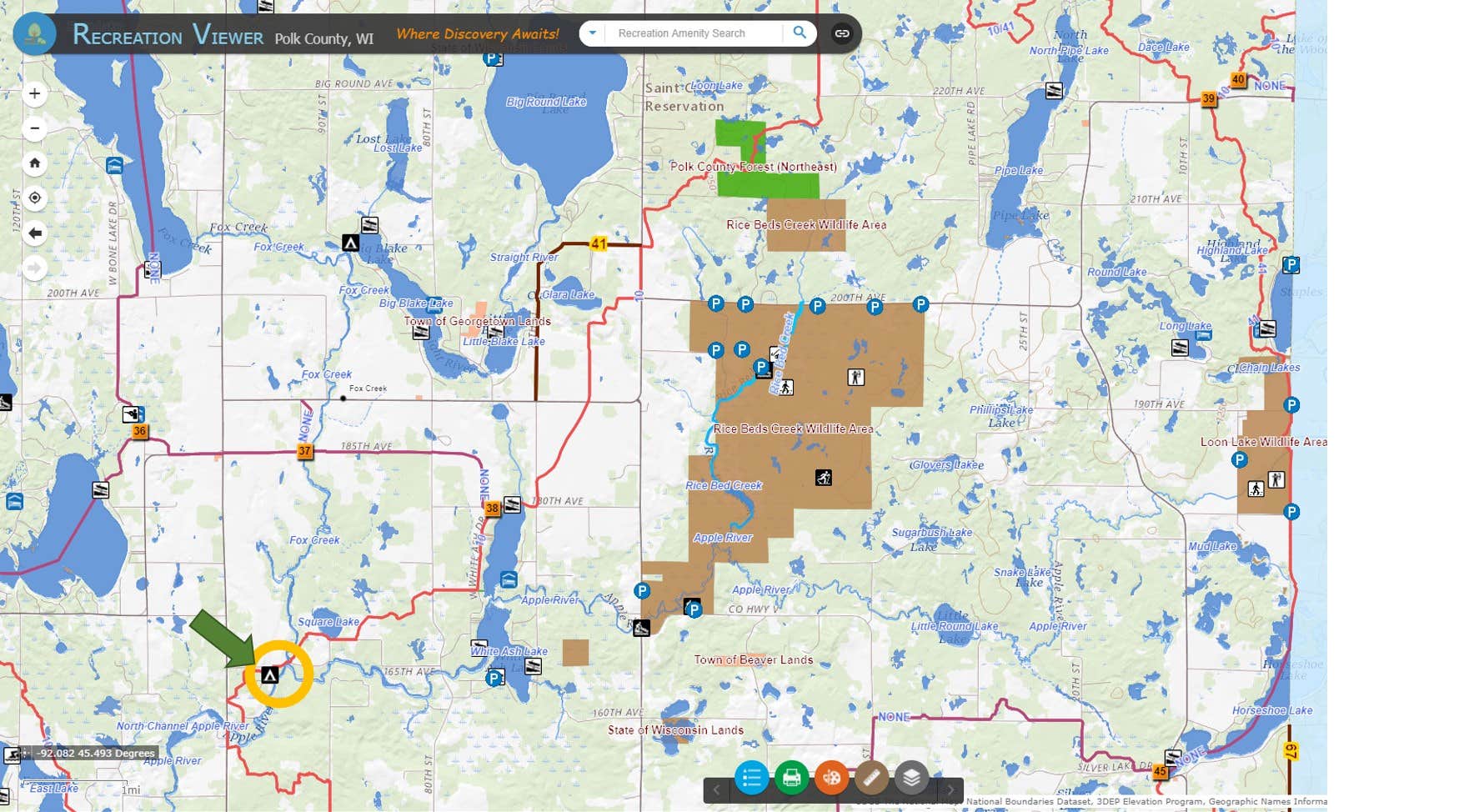The width and height of the screenshot is (1459, 812).
Task: Open the Legend list widget
Action: (750, 778)
